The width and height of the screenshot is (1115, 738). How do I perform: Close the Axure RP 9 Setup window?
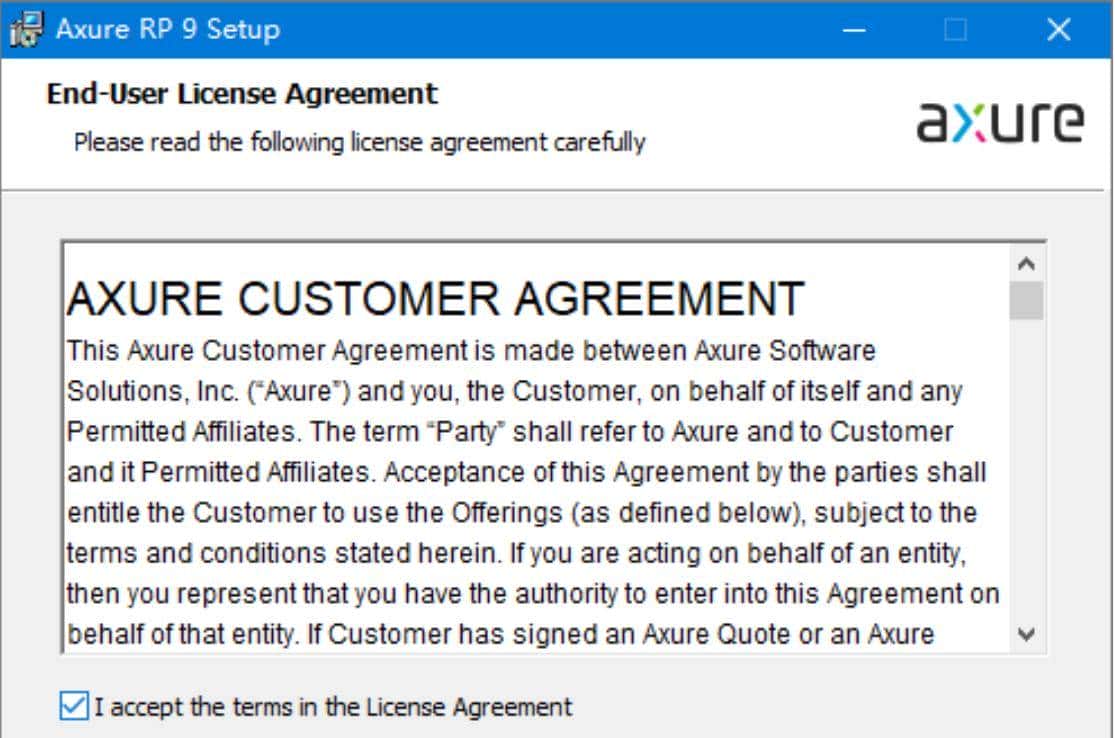pyautogui.click(x=1058, y=30)
